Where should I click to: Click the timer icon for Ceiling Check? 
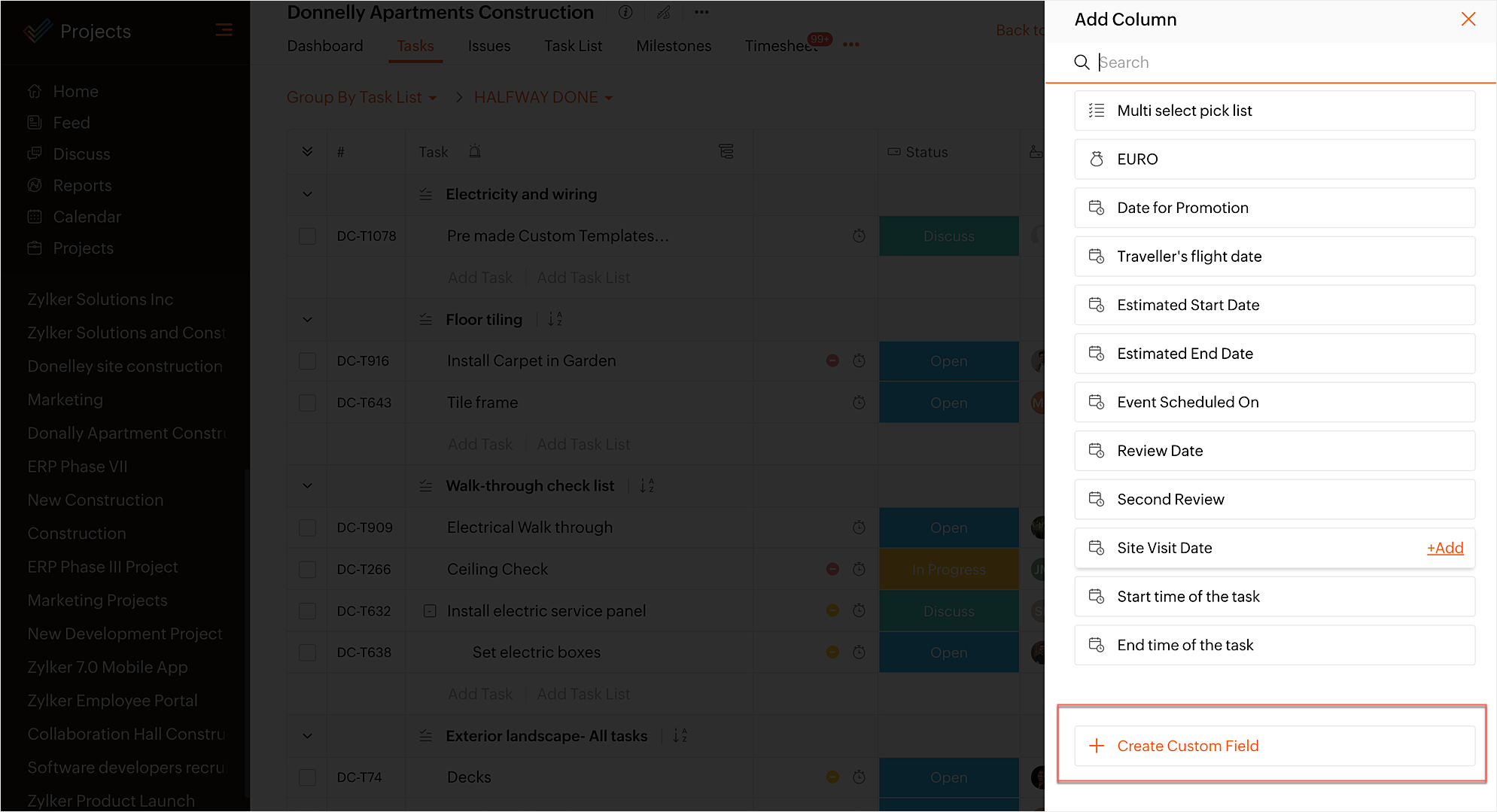point(859,569)
